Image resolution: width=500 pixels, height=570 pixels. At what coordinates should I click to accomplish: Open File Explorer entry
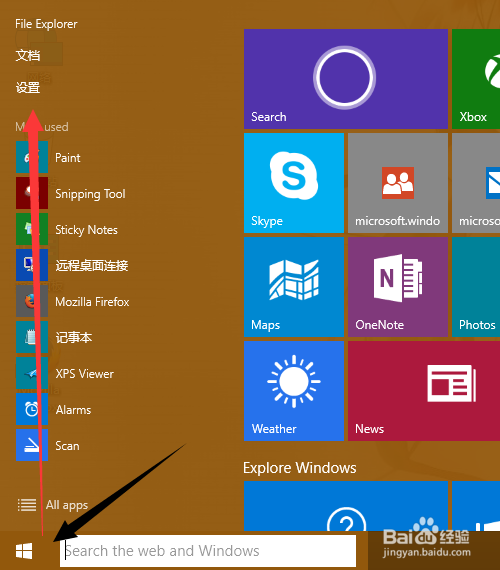coord(46,24)
